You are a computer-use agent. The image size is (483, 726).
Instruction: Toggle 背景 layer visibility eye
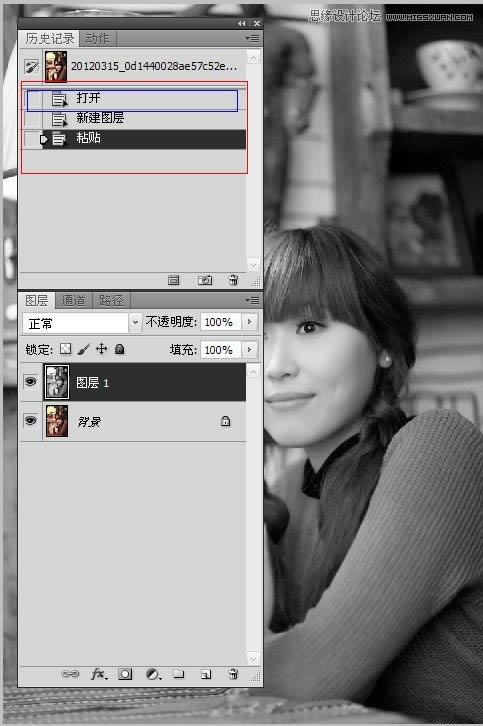31,420
